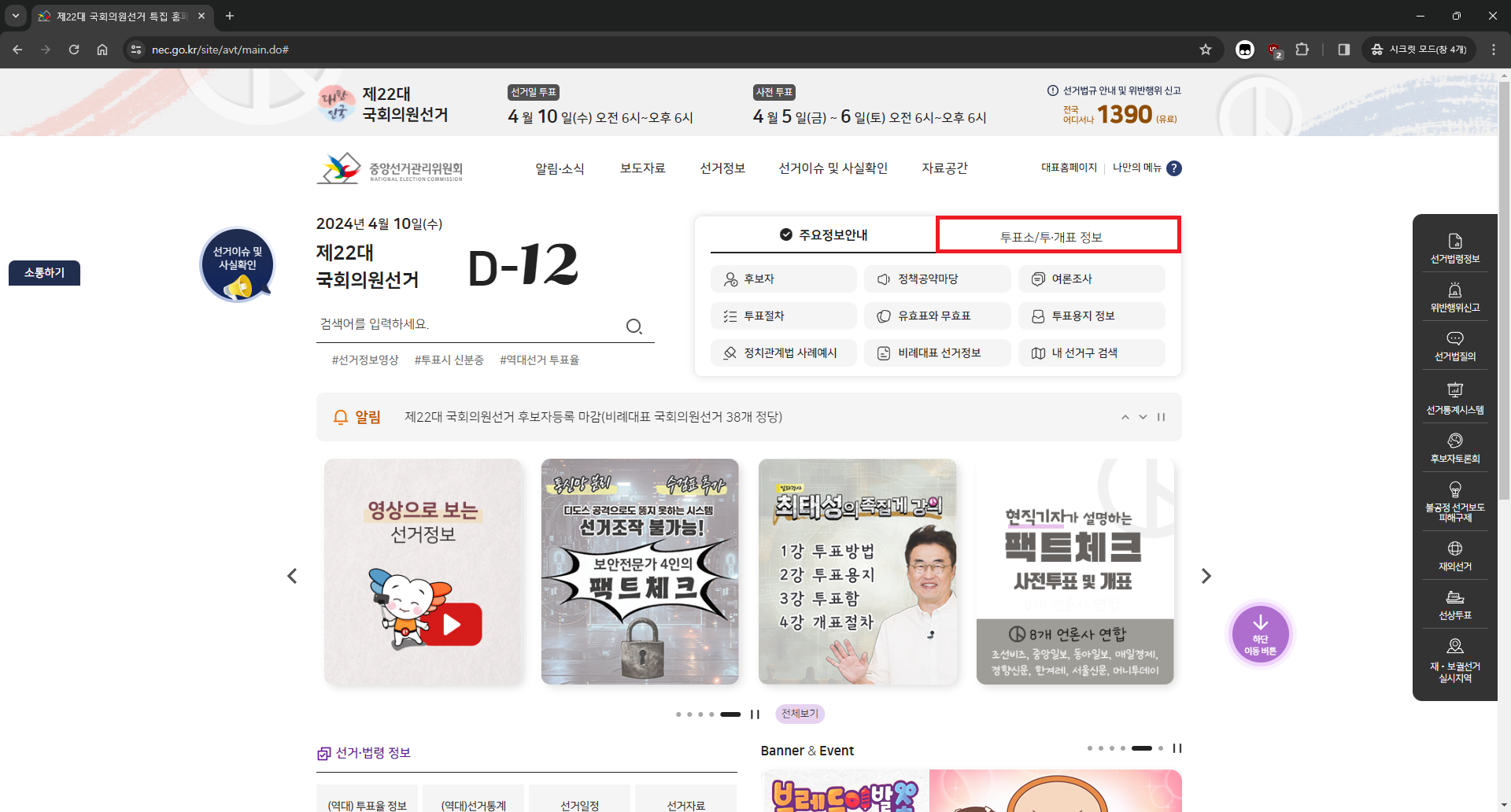This screenshot has width=1511, height=812.
Task: Pause the 알림 notice ticker
Action: tap(1161, 417)
